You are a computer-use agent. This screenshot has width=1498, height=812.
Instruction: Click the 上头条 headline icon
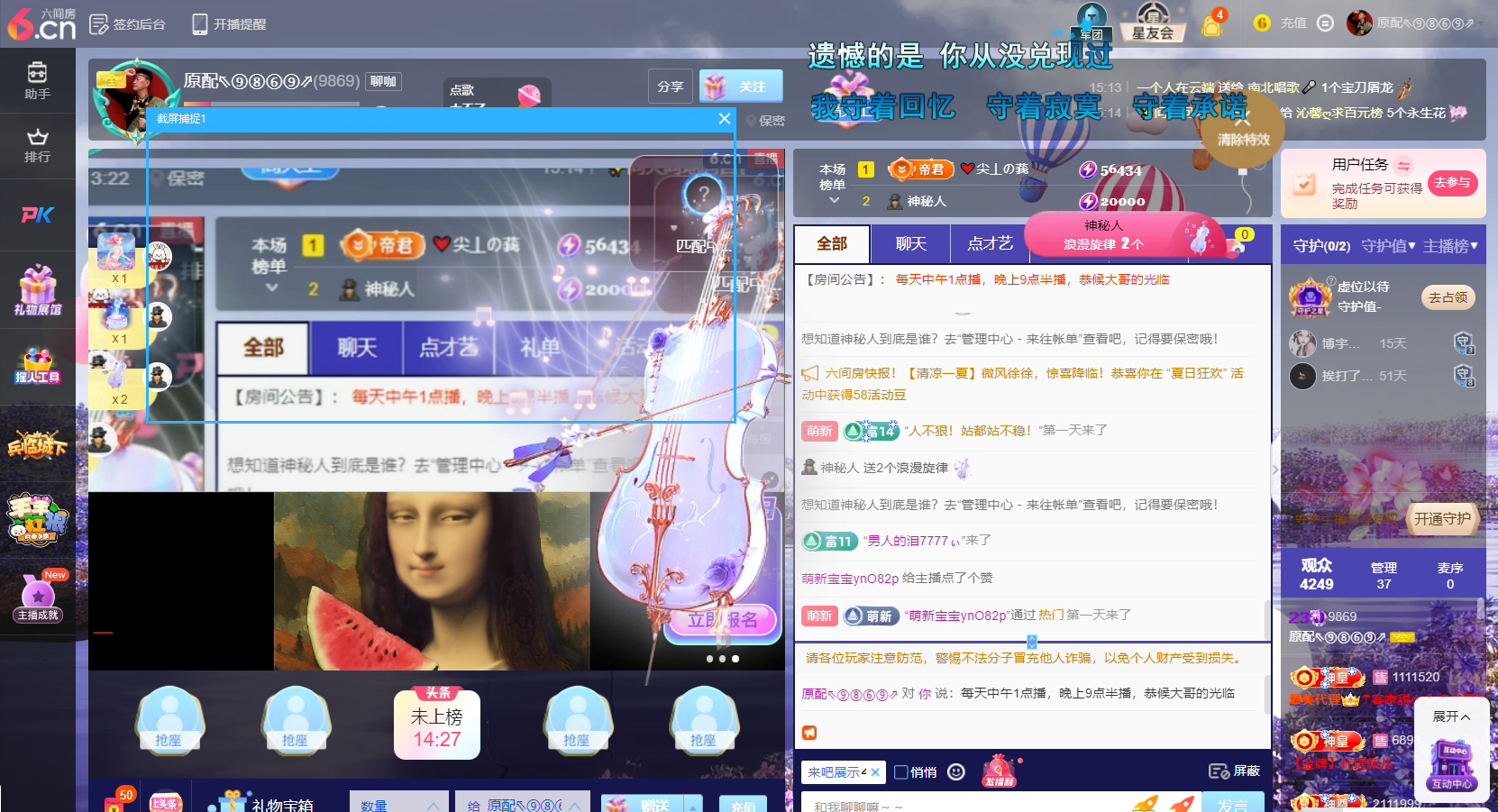[x=165, y=801]
